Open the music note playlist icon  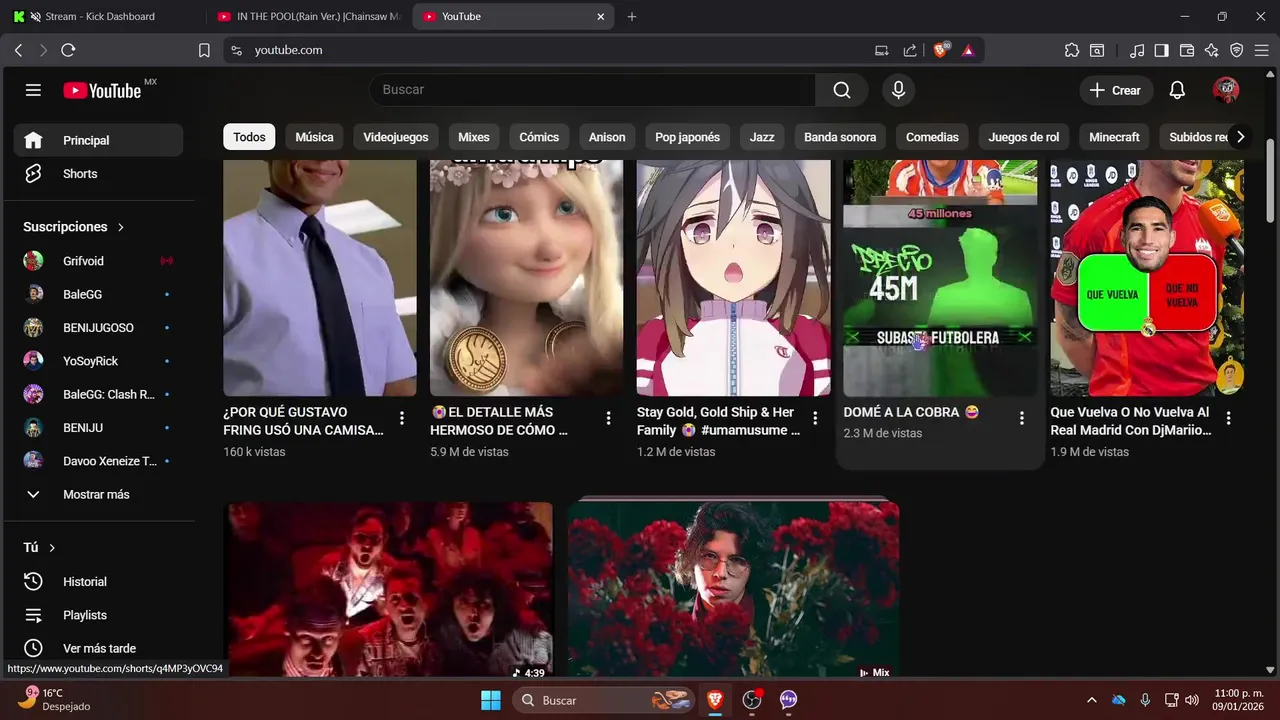click(1137, 50)
